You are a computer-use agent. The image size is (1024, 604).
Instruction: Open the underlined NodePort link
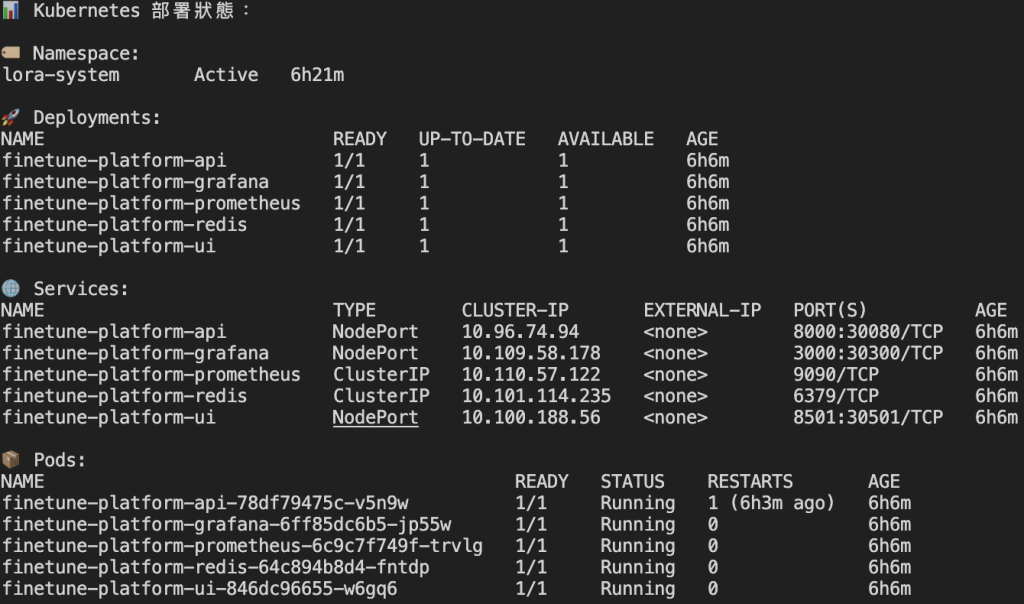tap(375, 417)
